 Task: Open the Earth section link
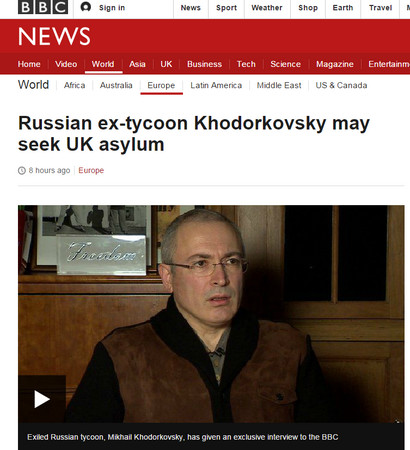(343, 8)
